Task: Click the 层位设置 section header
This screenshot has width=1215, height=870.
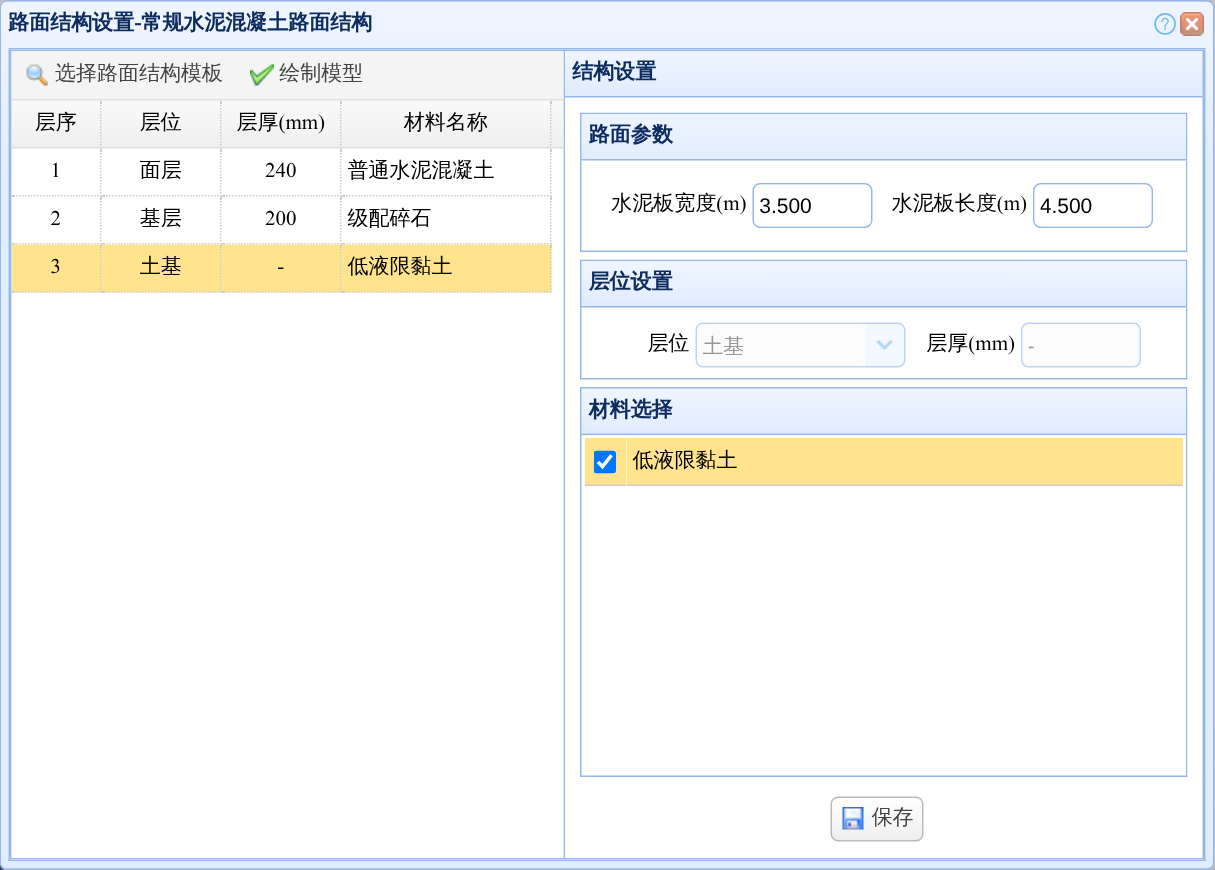Action: [883, 283]
